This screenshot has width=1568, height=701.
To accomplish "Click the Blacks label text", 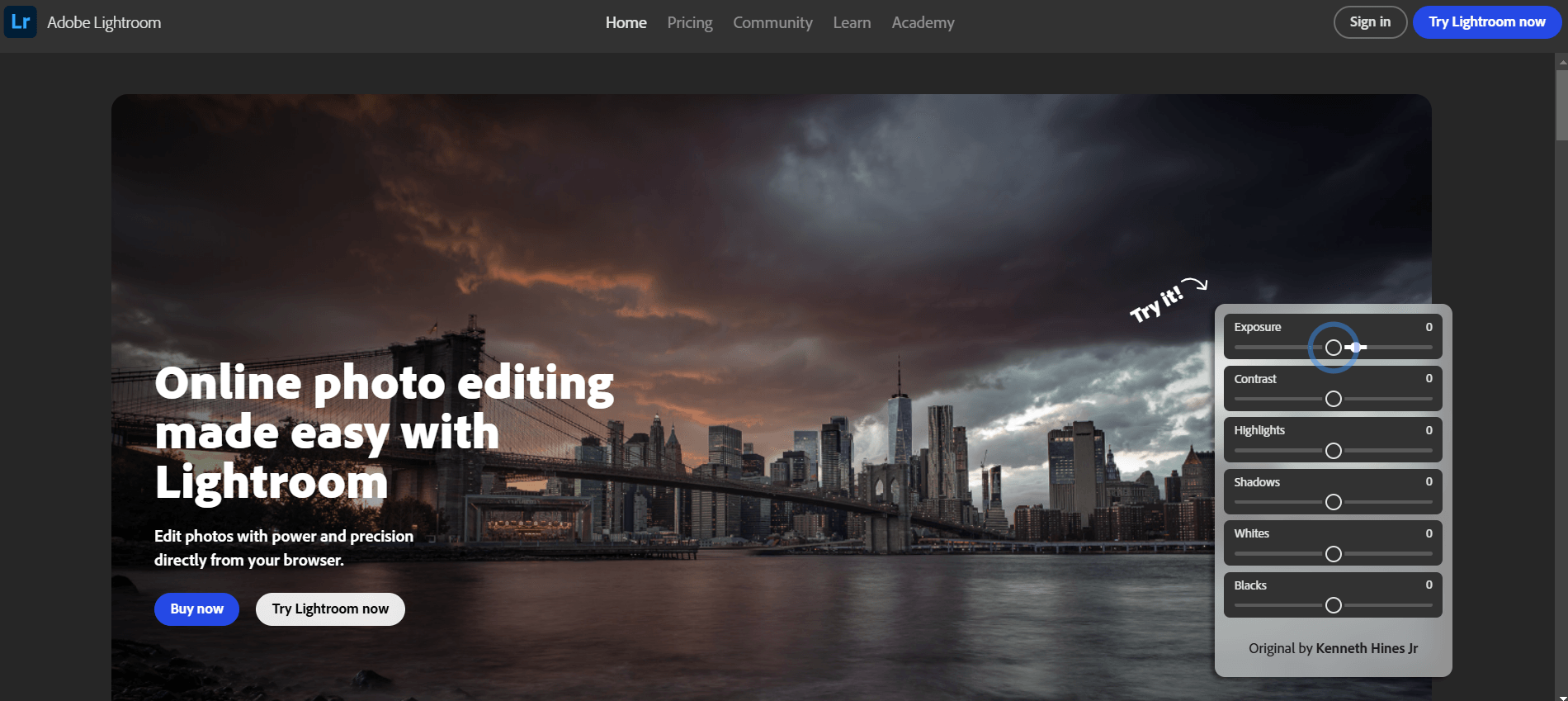I will [1250, 585].
